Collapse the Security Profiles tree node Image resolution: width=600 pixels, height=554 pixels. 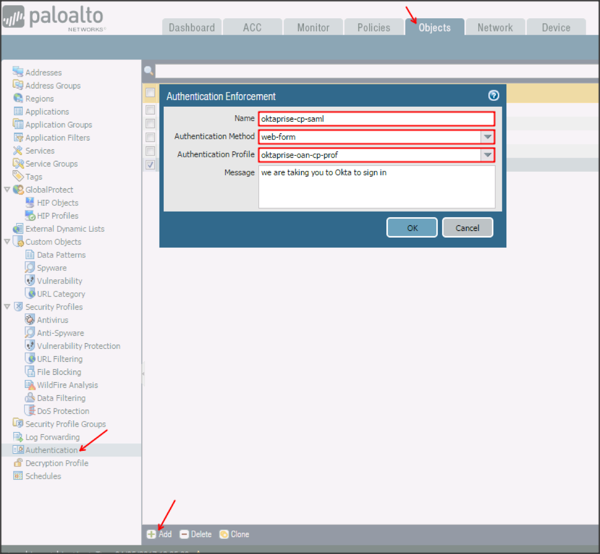coord(8,307)
